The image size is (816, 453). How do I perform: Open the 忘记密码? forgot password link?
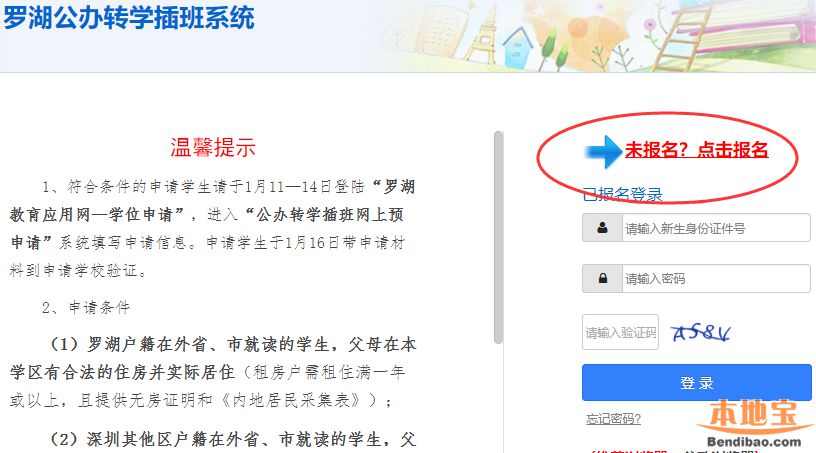tap(613, 419)
